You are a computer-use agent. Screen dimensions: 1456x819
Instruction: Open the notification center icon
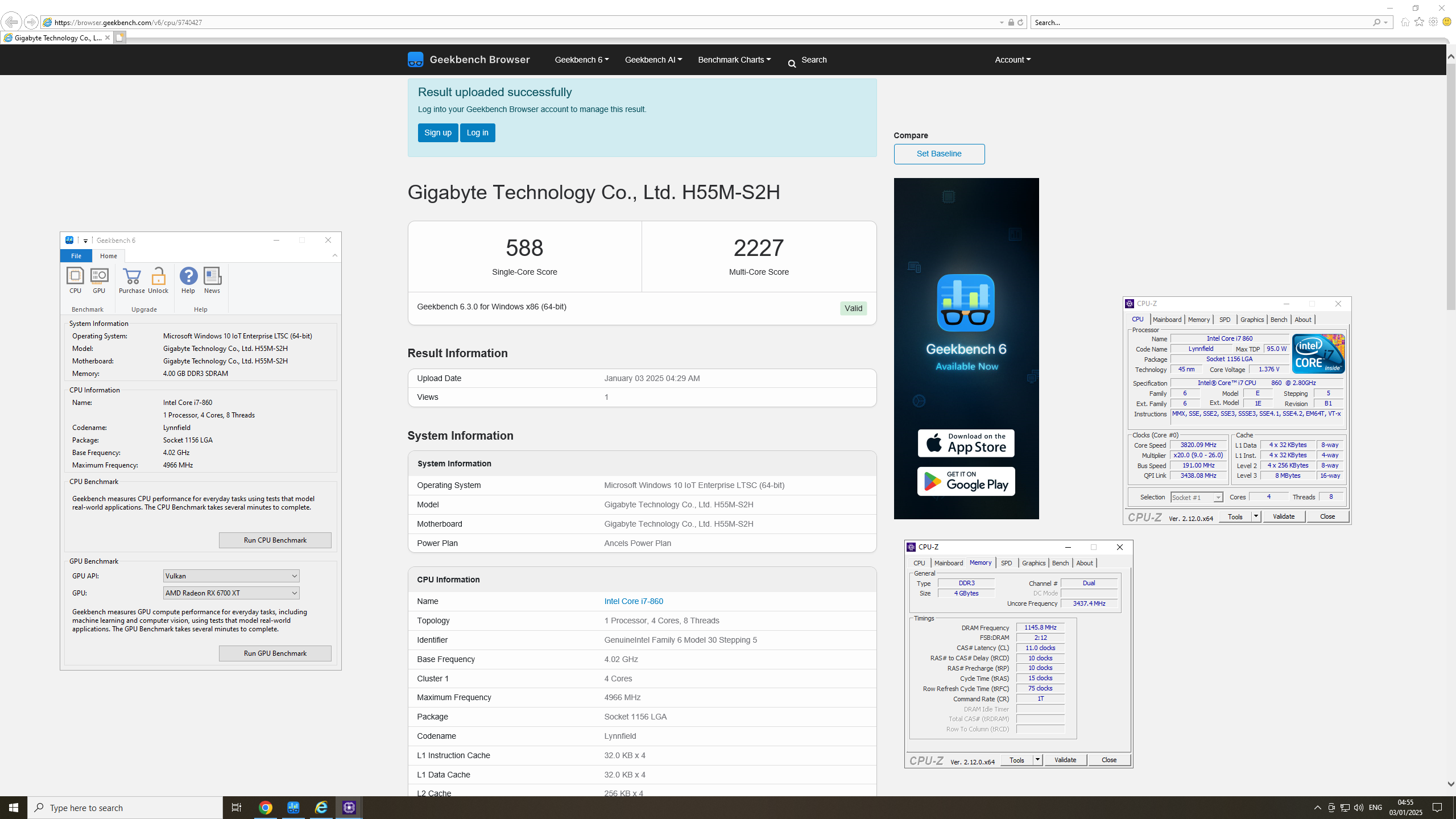(x=1437, y=808)
